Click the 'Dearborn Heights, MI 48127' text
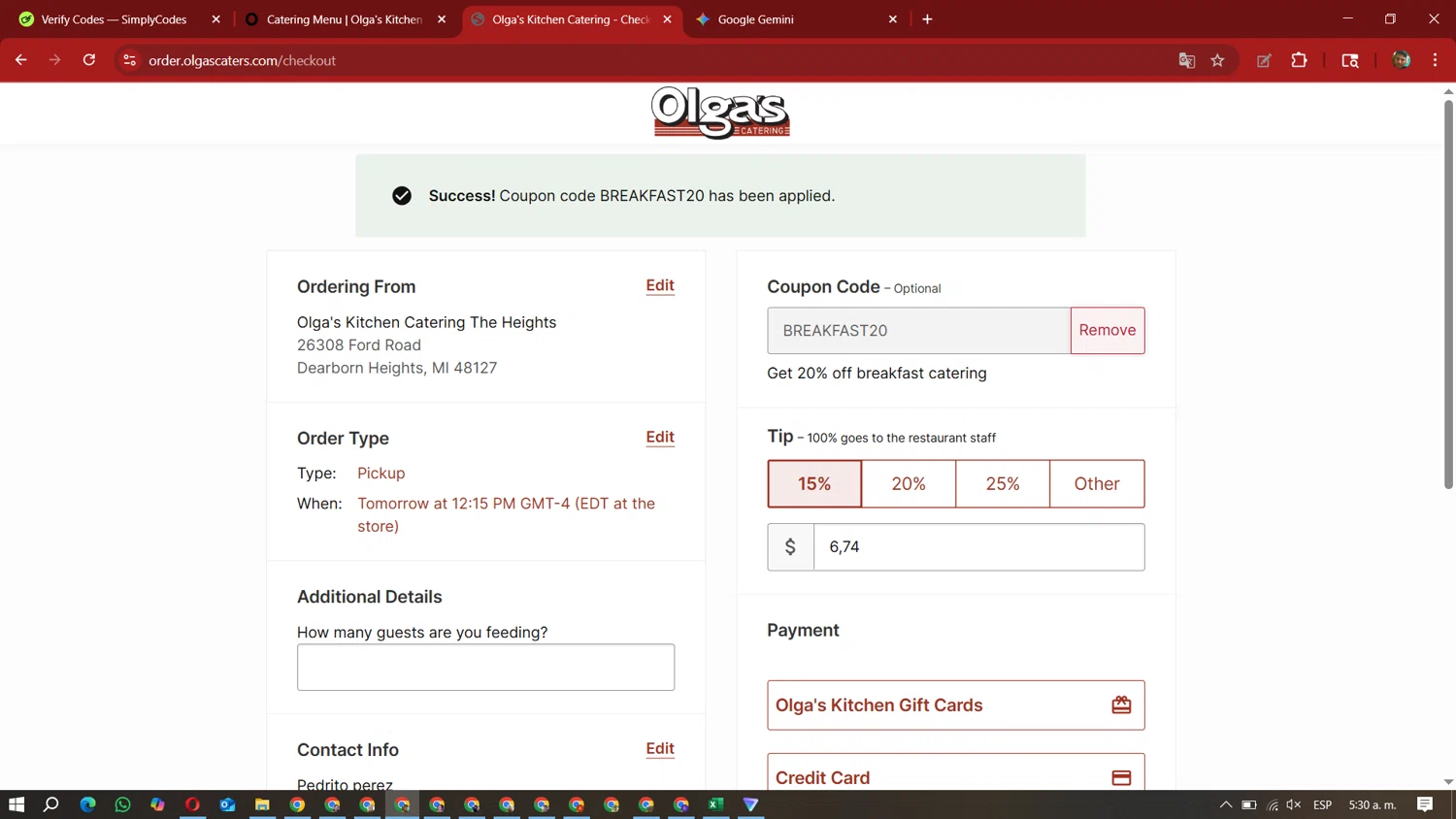1456x819 pixels. tap(397, 368)
